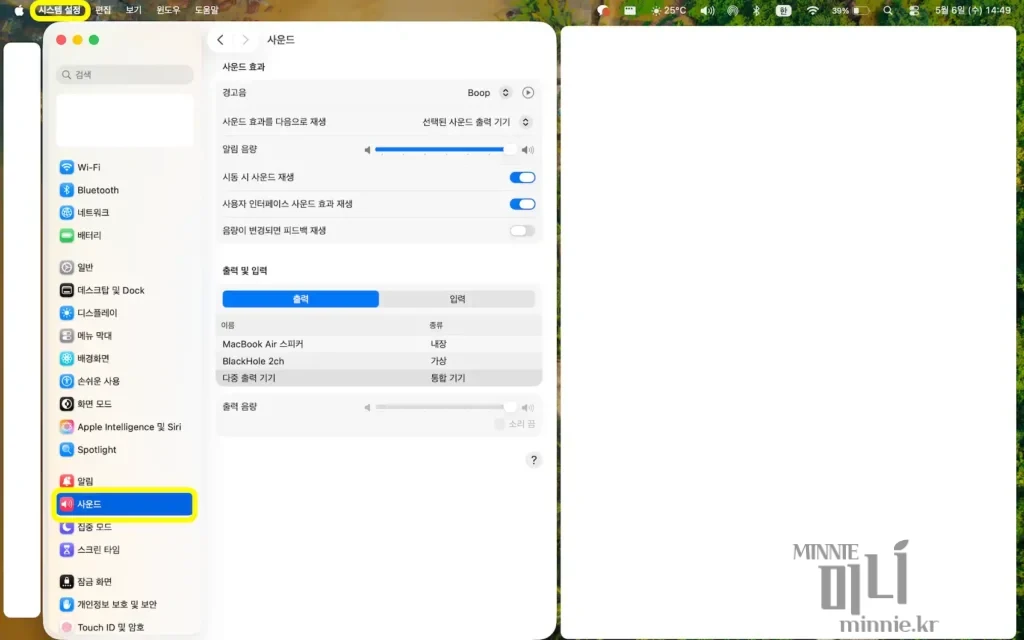Toggle 시동 시 사운드 재생 switch
The image size is (1024, 640).
[522, 177]
